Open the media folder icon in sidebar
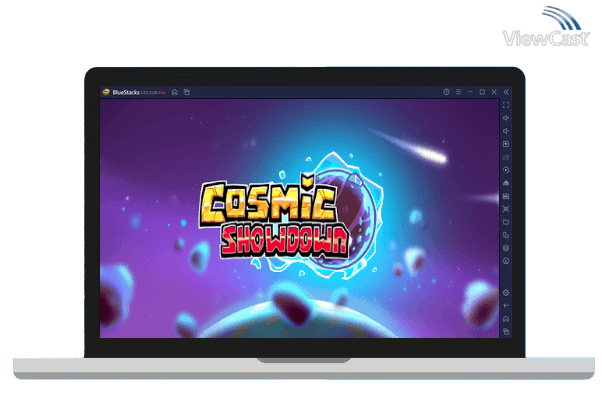This screenshot has height=414, width=602. (506, 222)
